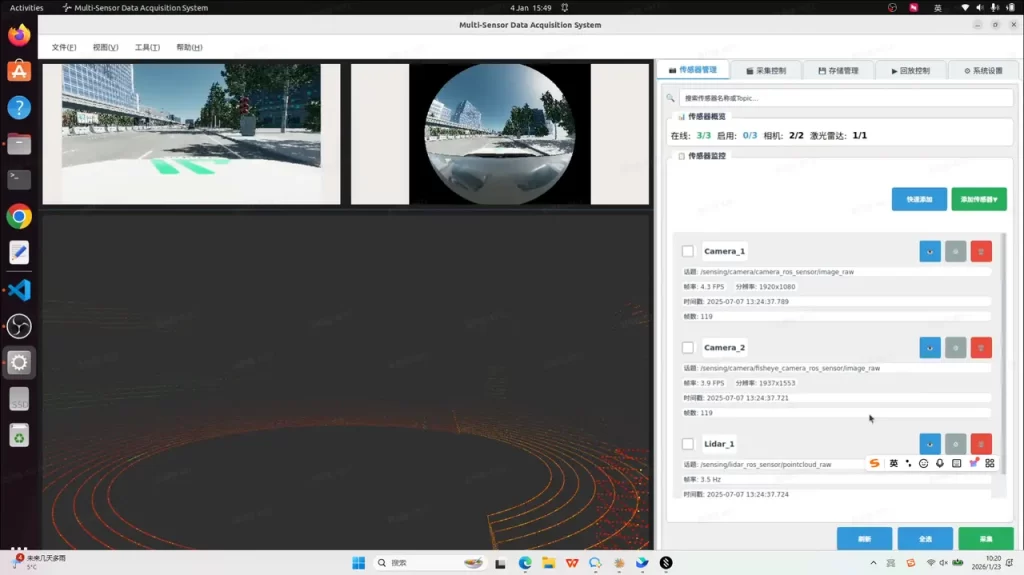1024x575 pixels.
Task: Click Camera_2 topic fisheye_camera_ros_sensor/image_raw
Action: (790, 368)
